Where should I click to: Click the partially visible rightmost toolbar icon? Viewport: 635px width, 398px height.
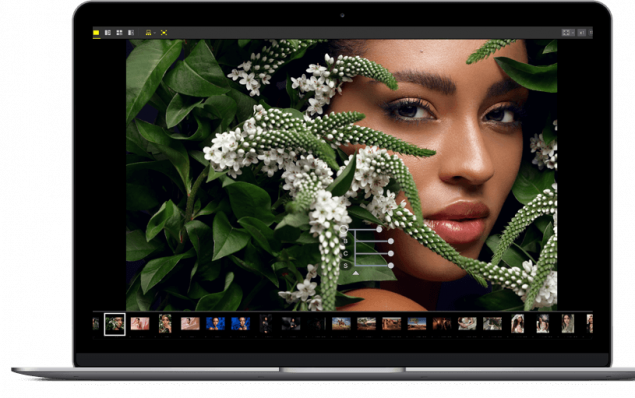point(590,32)
